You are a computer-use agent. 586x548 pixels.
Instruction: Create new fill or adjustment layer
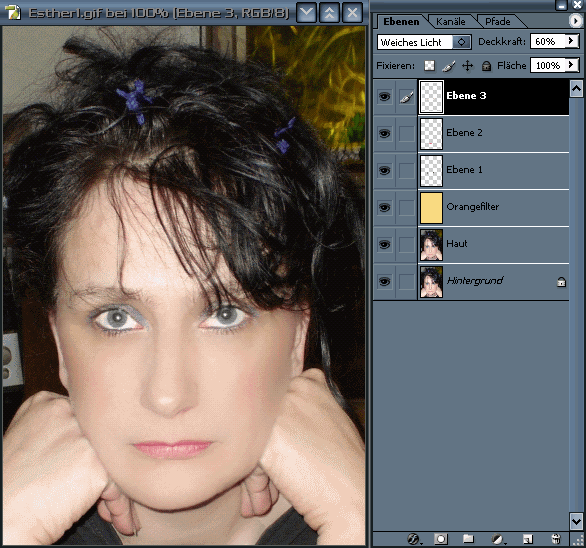(x=498, y=539)
